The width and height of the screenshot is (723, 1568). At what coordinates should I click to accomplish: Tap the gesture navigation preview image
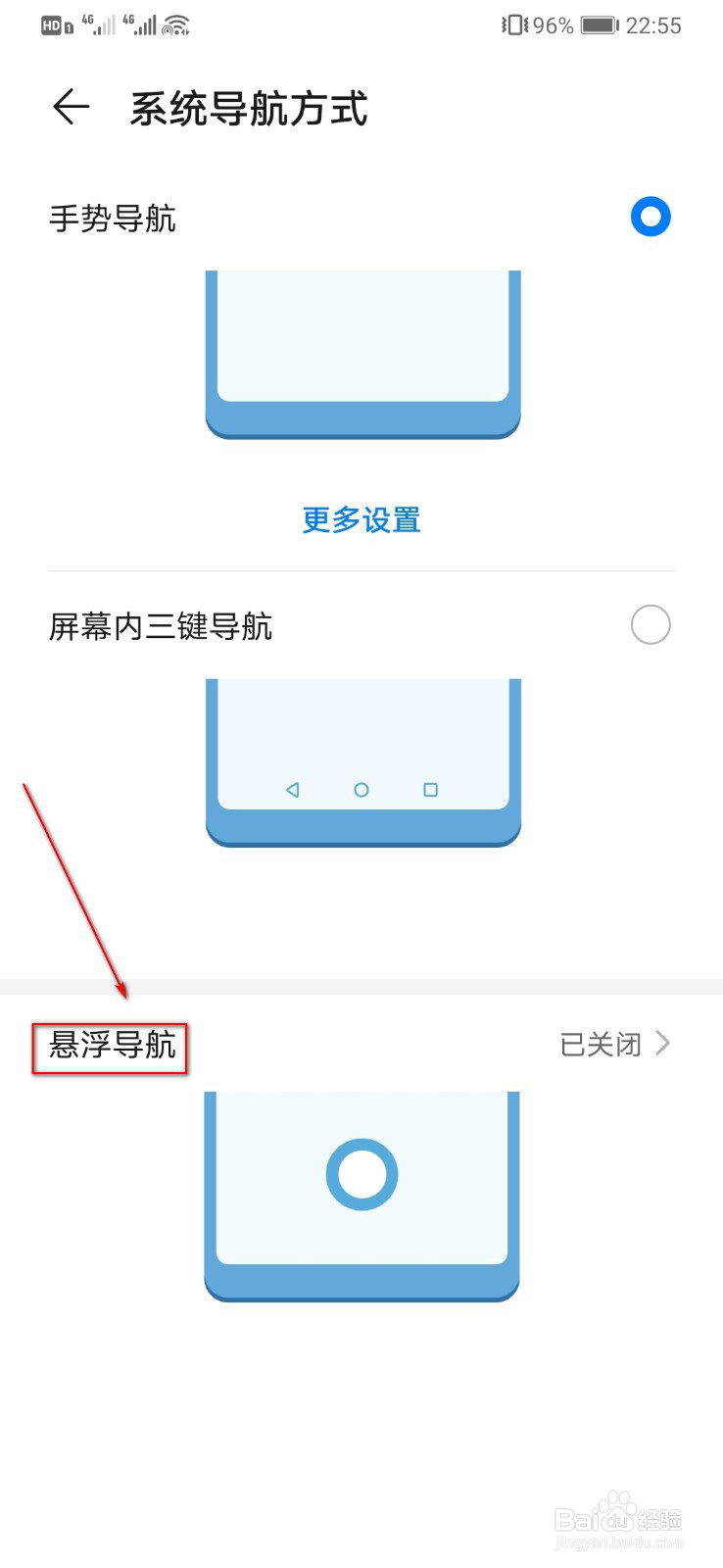pos(362,355)
